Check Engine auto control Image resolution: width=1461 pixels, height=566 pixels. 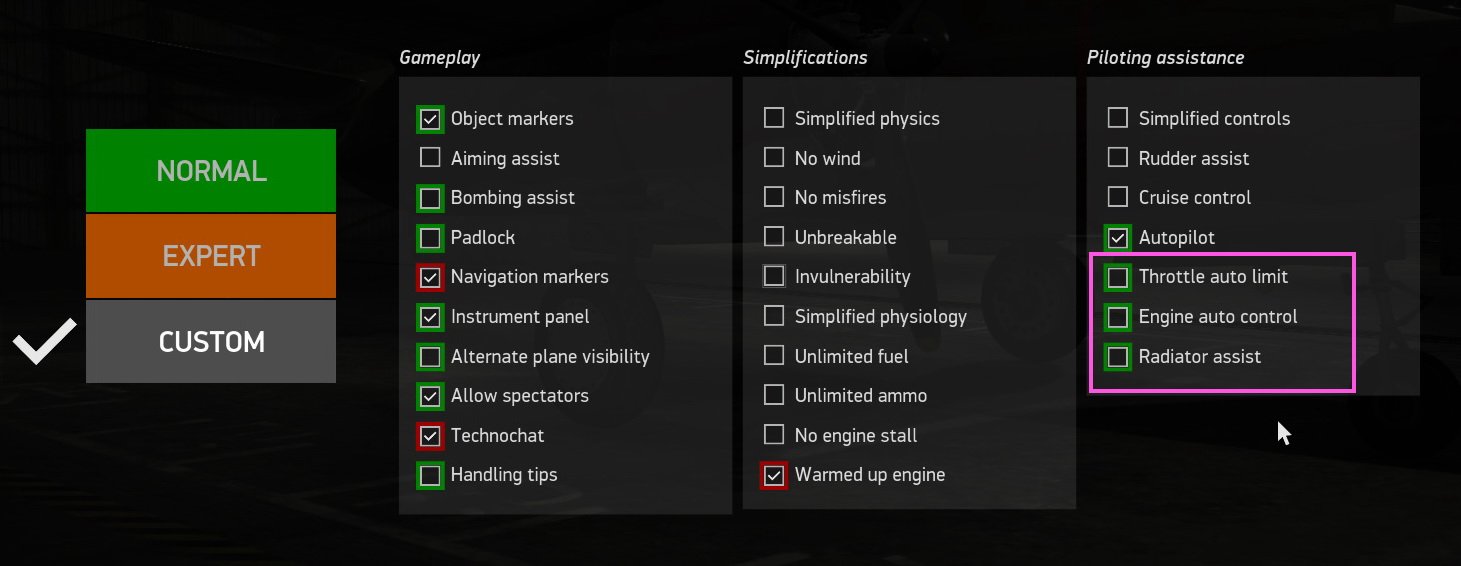click(1118, 317)
